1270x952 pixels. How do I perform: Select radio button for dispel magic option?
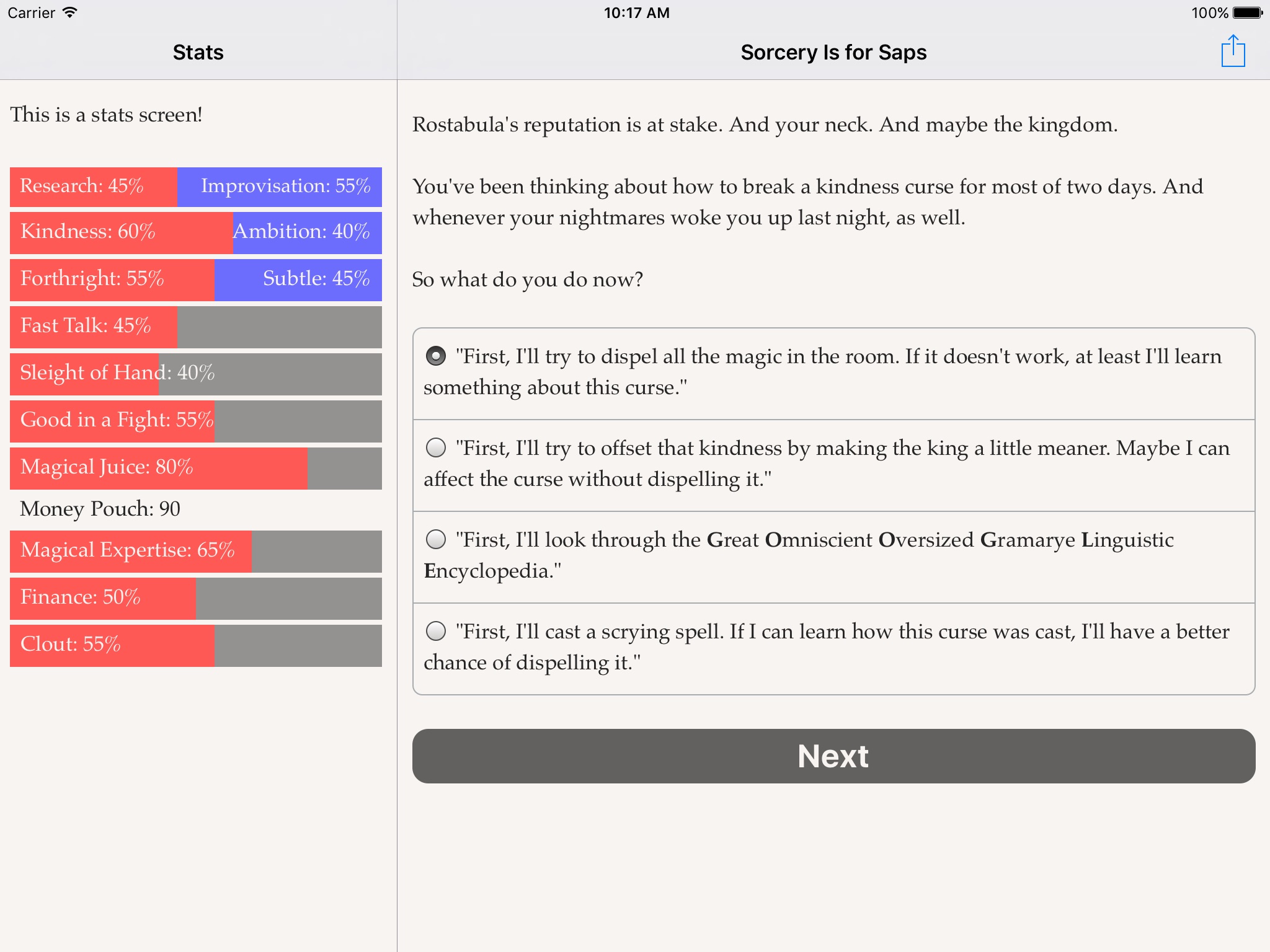click(436, 354)
